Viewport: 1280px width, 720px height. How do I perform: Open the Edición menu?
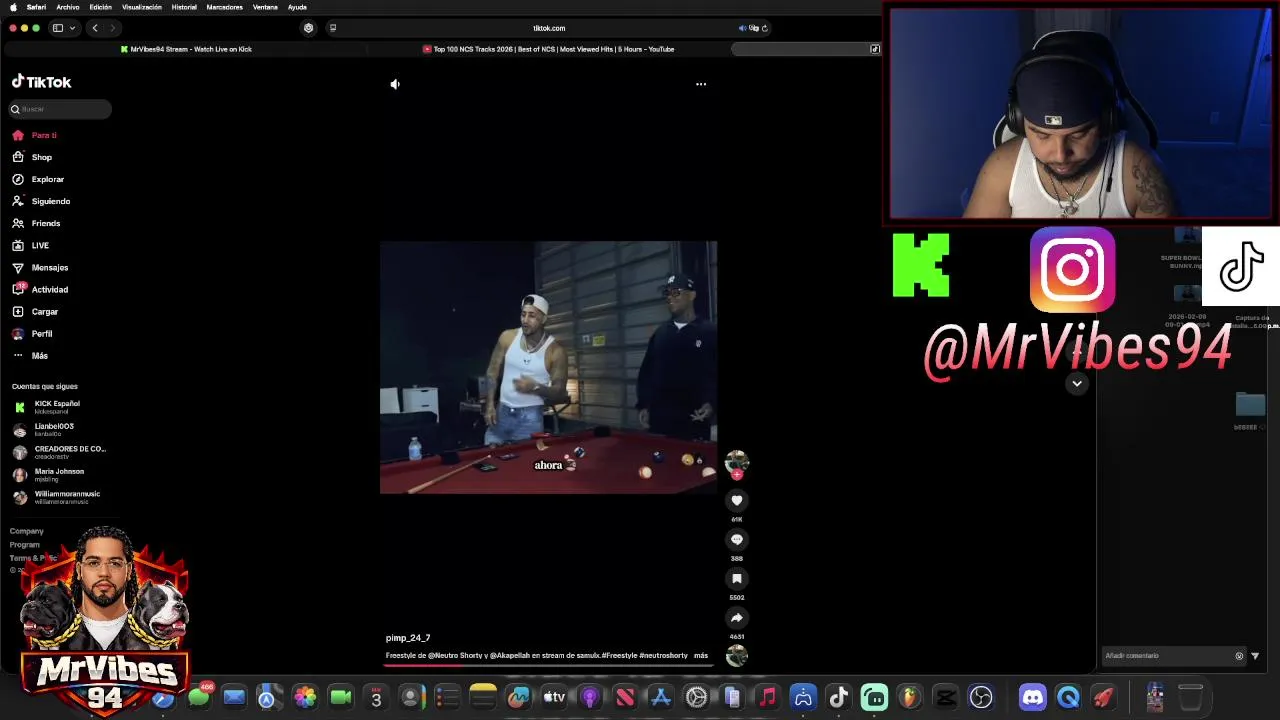(101, 7)
